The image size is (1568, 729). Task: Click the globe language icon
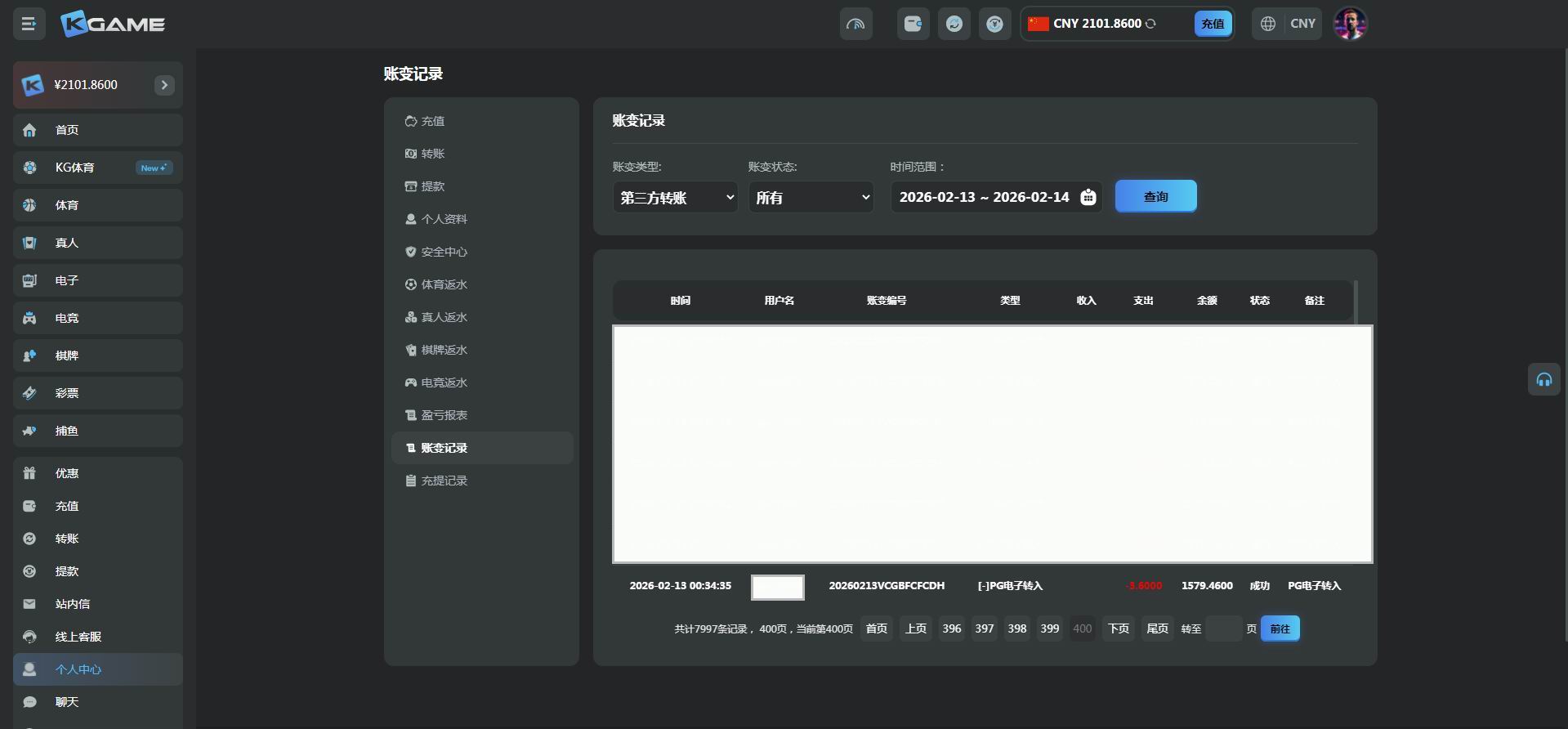[1267, 24]
